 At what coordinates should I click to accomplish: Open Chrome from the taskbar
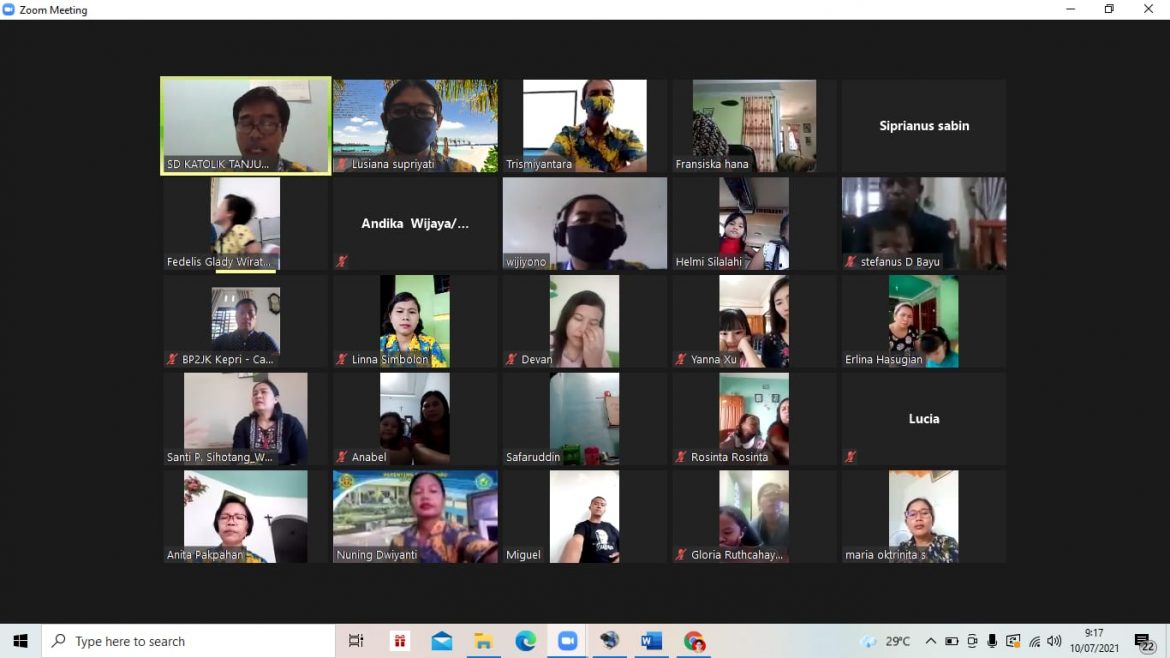coord(694,641)
